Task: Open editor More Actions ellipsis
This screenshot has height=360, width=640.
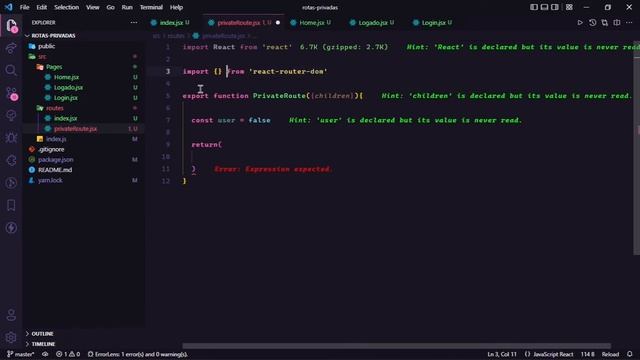Action: pos(629,22)
